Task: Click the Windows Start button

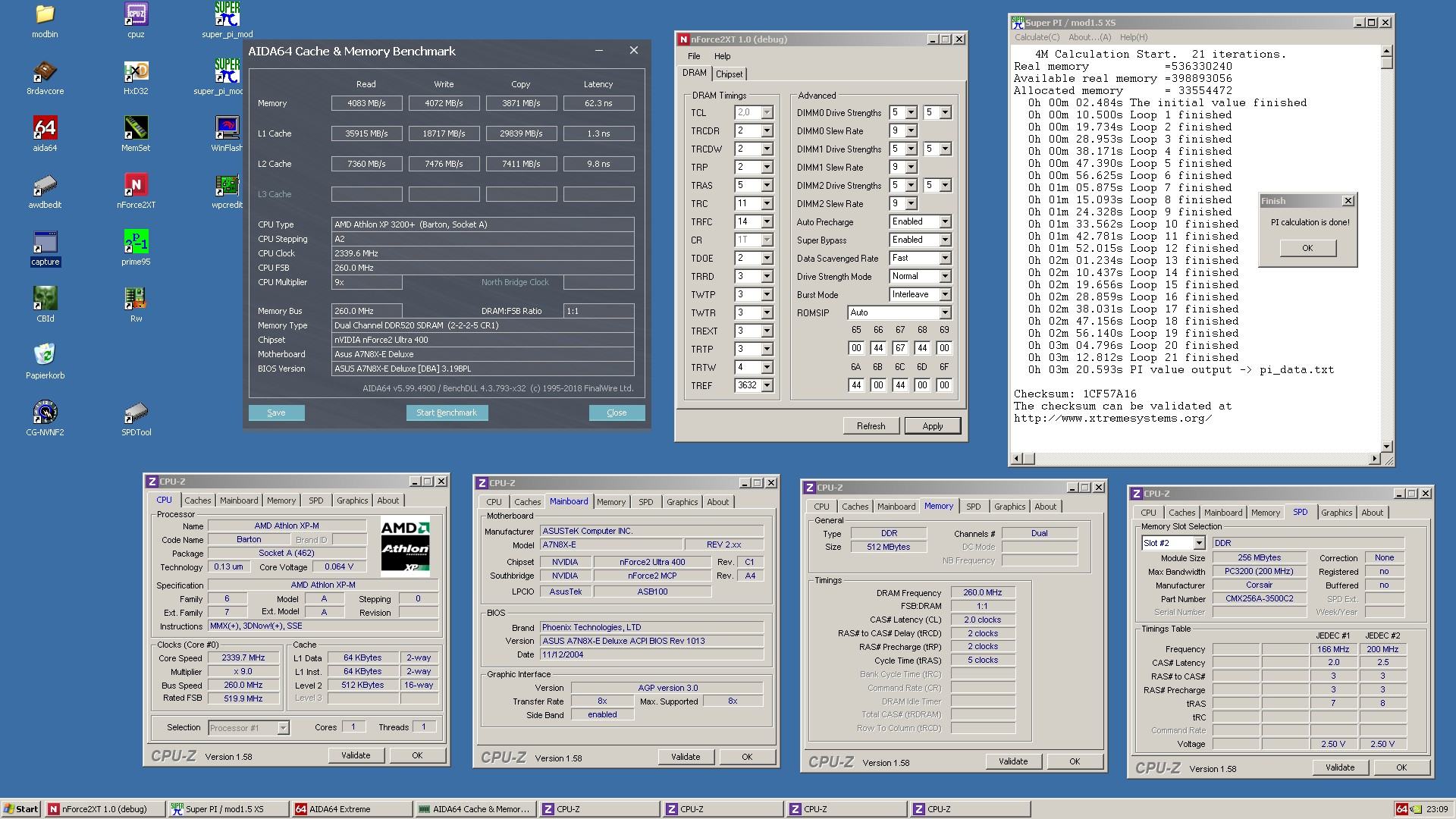Action: click(20, 809)
